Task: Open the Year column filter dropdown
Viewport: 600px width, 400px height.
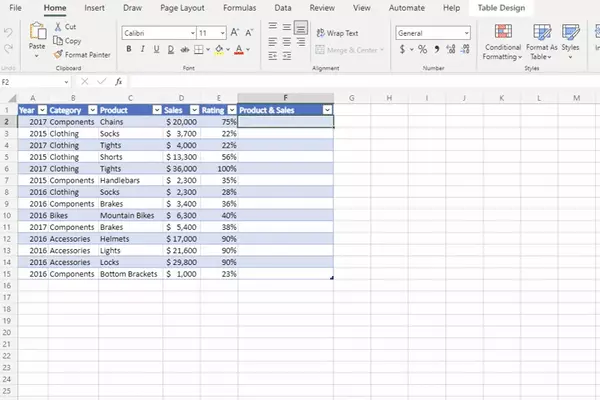Action: pos(42,110)
